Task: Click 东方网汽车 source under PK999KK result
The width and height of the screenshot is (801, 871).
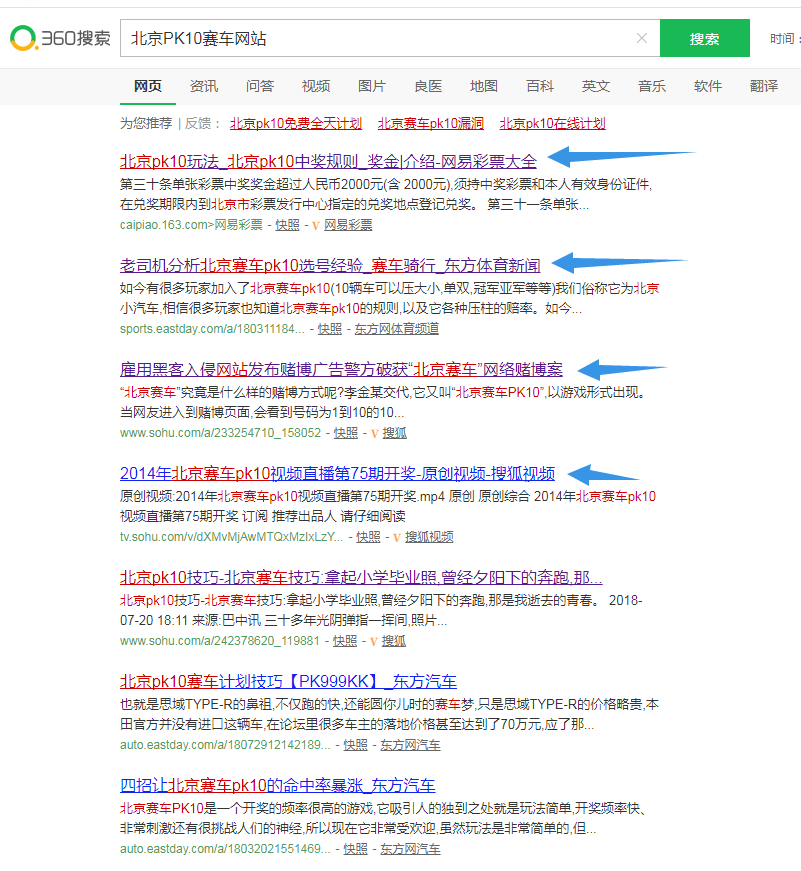Action: 410,745
